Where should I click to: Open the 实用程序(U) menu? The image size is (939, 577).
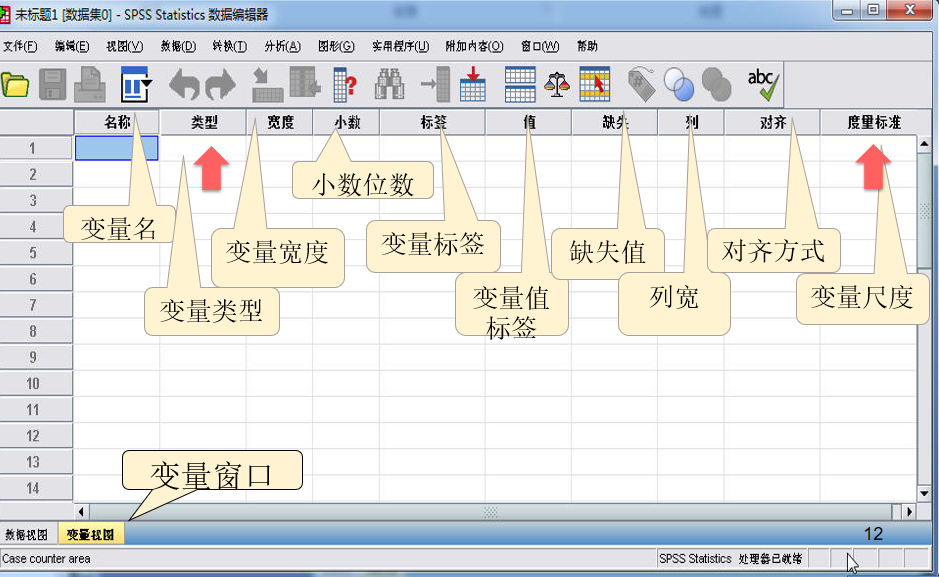click(401, 46)
